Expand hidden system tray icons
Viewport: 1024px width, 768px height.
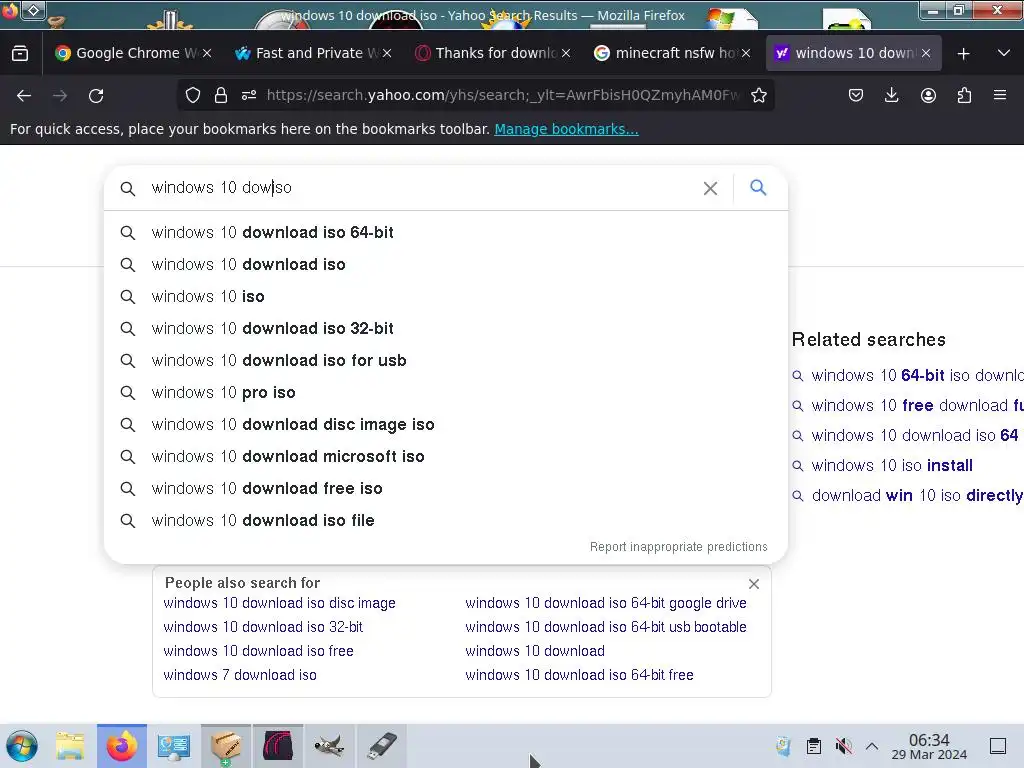pyautogui.click(x=871, y=745)
